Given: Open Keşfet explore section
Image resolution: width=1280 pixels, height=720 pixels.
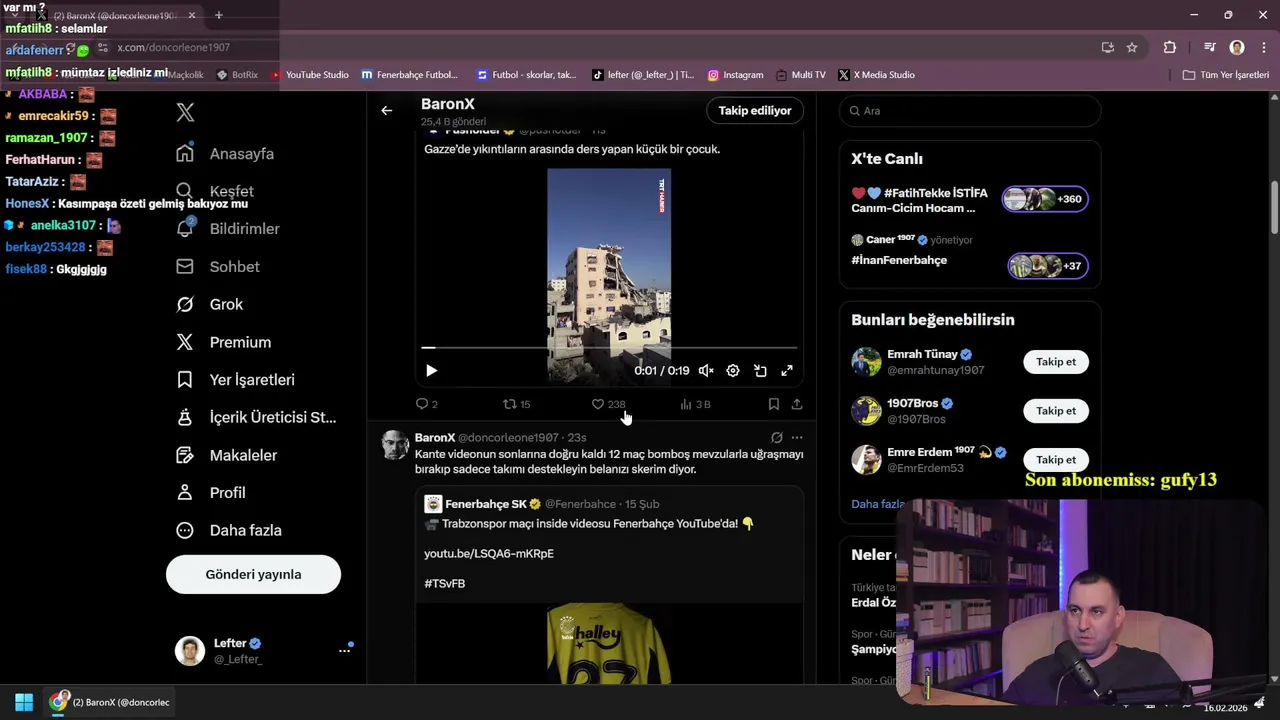Looking at the screenshot, I should pos(215,191).
